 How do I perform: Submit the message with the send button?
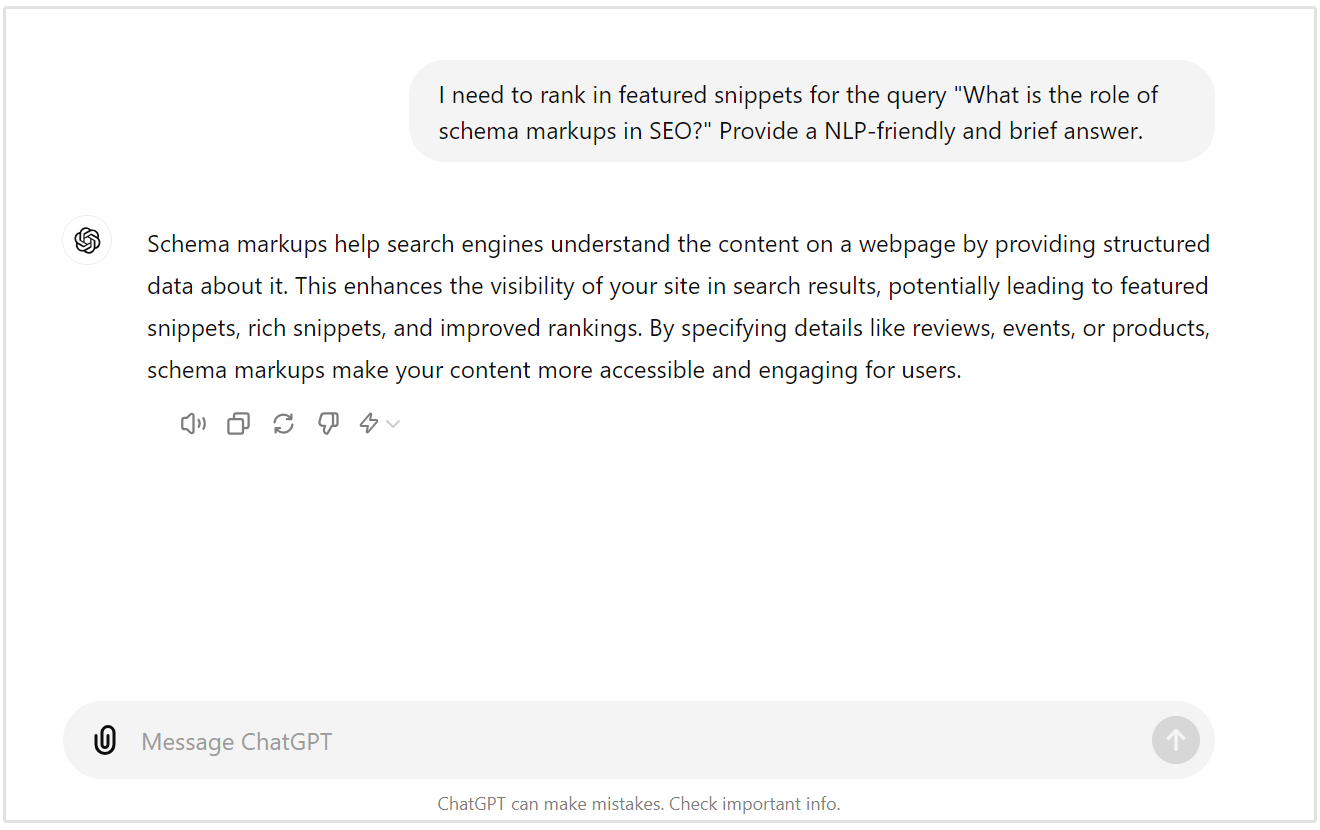1175,740
